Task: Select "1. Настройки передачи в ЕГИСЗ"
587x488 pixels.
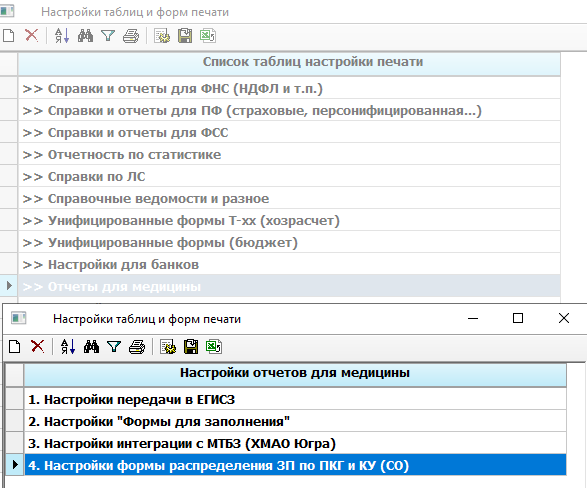Action: 295,399
